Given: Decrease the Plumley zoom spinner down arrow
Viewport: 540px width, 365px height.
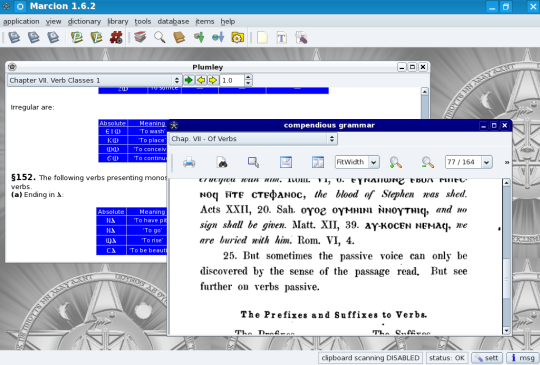Looking at the screenshot, I should 248,83.
